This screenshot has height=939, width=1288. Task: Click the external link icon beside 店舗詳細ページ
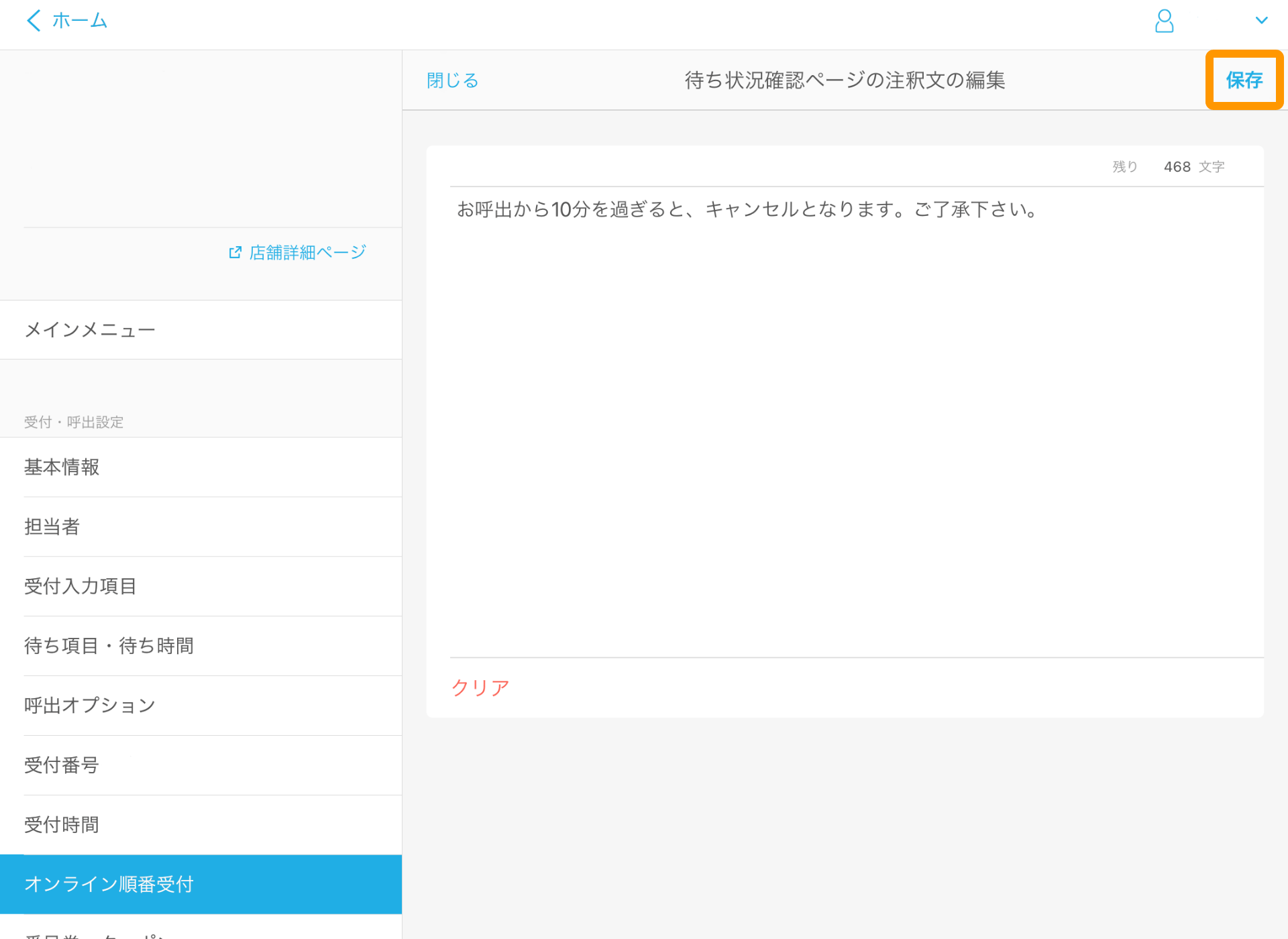point(235,253)
